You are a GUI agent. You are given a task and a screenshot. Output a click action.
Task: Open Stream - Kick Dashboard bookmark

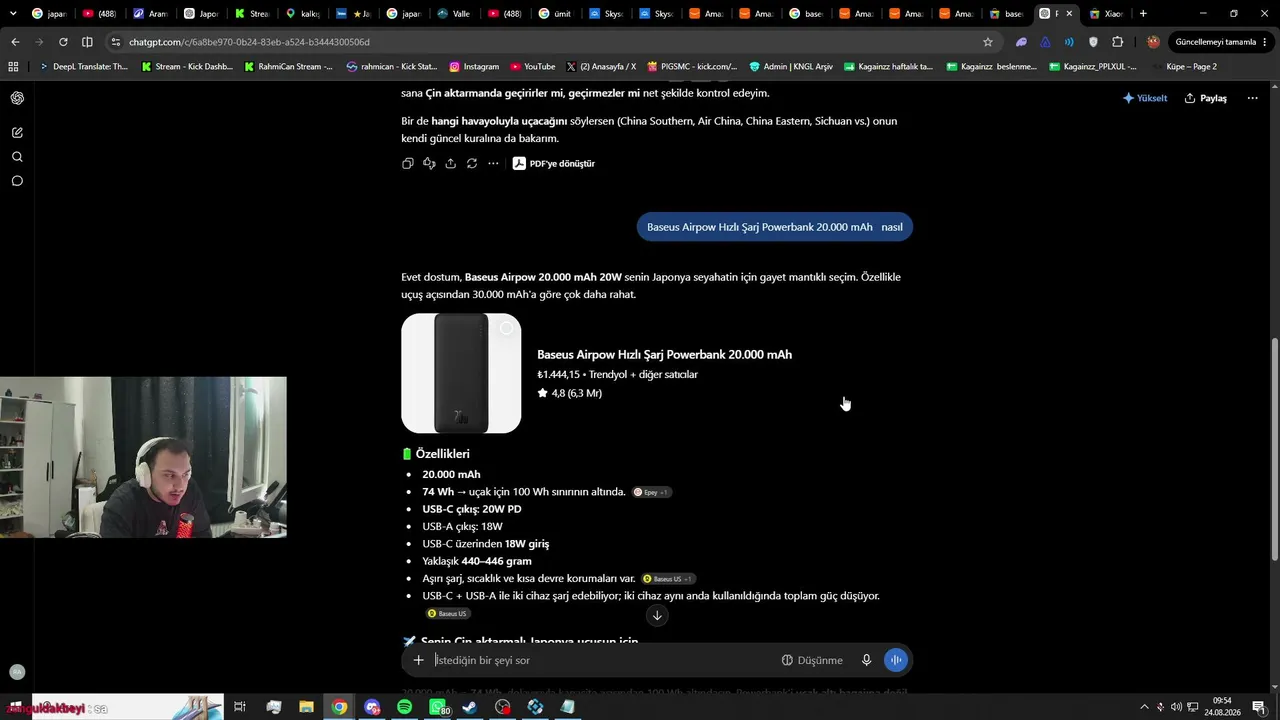click(187, 67)
